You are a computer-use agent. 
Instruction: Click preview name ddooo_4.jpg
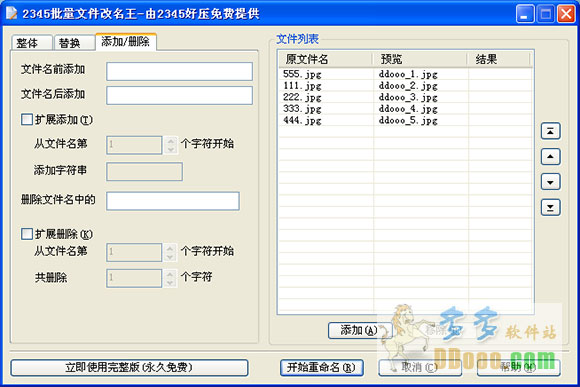tap(408, 109)
